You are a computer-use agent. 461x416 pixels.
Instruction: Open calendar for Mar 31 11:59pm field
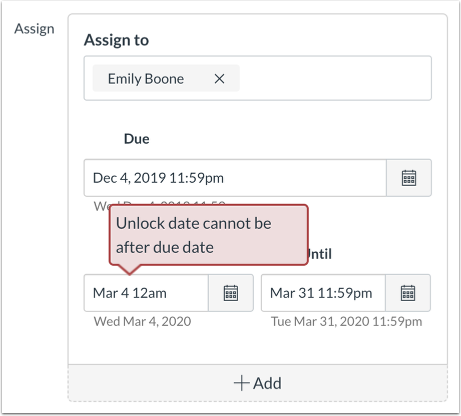click(x=408, y=293)
